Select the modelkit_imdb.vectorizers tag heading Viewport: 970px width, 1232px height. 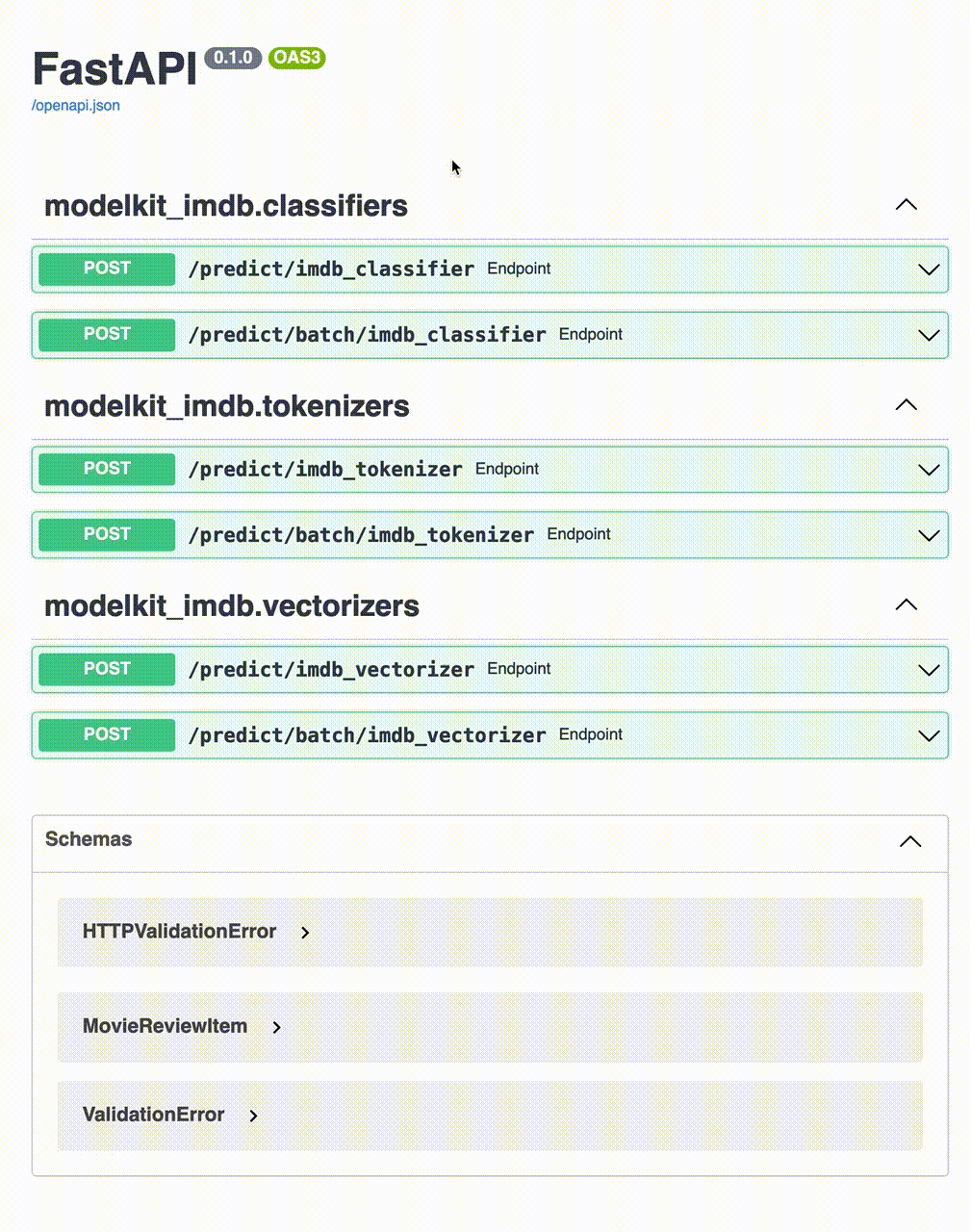[232, 606]
